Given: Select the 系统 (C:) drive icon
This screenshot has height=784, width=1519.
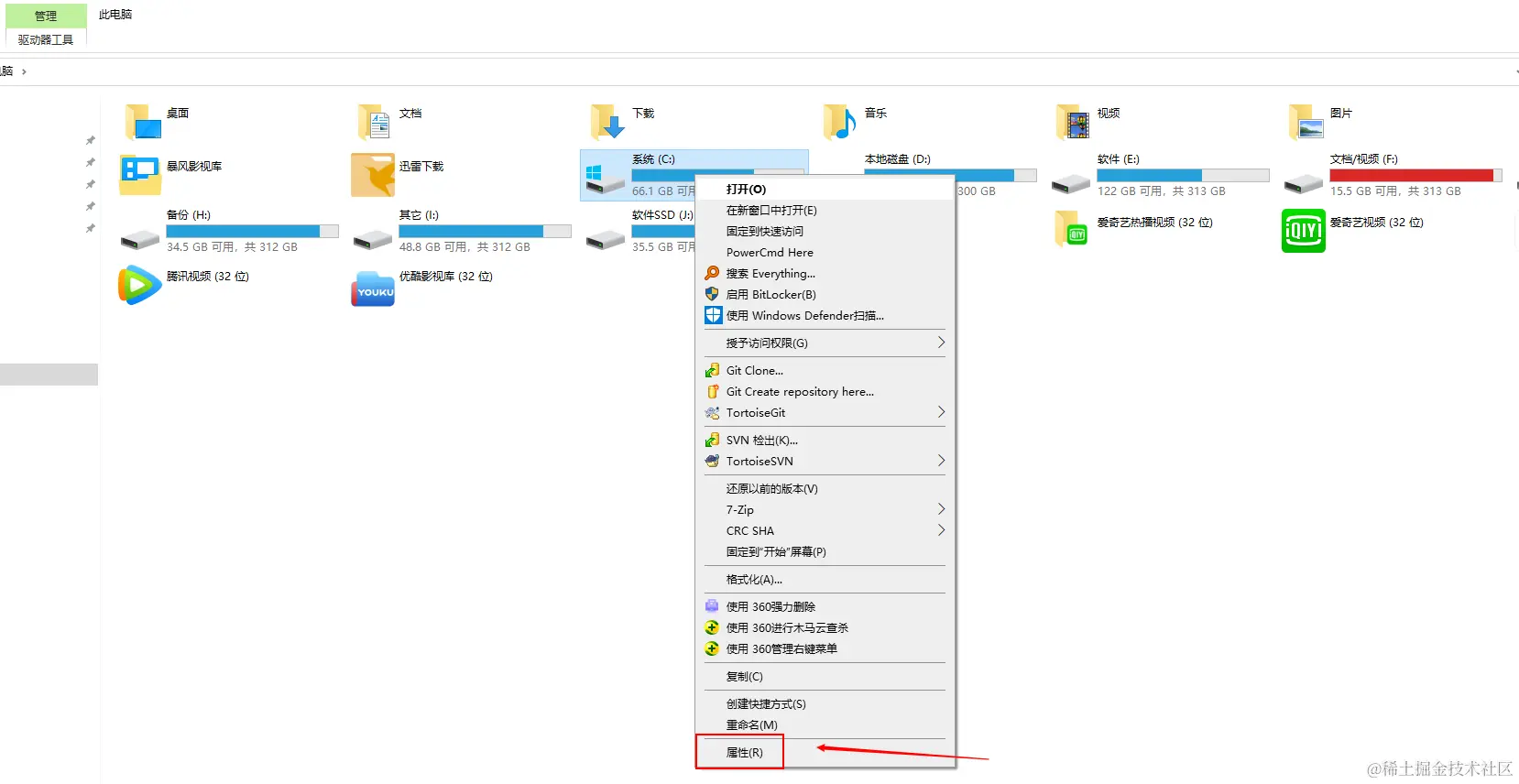Looking at the screenshot, I should pyautogui.click(x=606, y=178).
